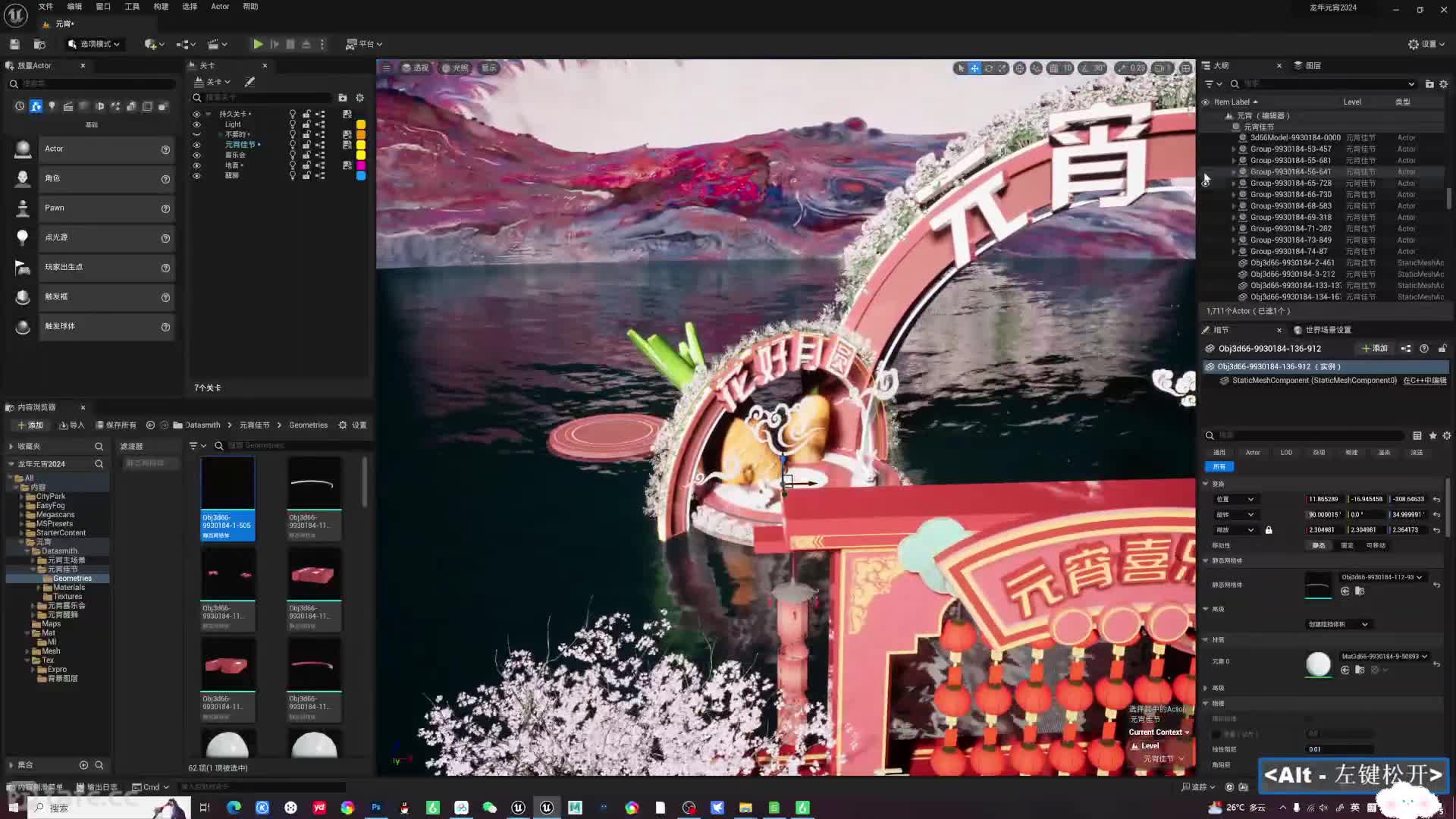Switch to the 图层 tab
This screenshot has height=819, width=1456.
coord(1308,65)
